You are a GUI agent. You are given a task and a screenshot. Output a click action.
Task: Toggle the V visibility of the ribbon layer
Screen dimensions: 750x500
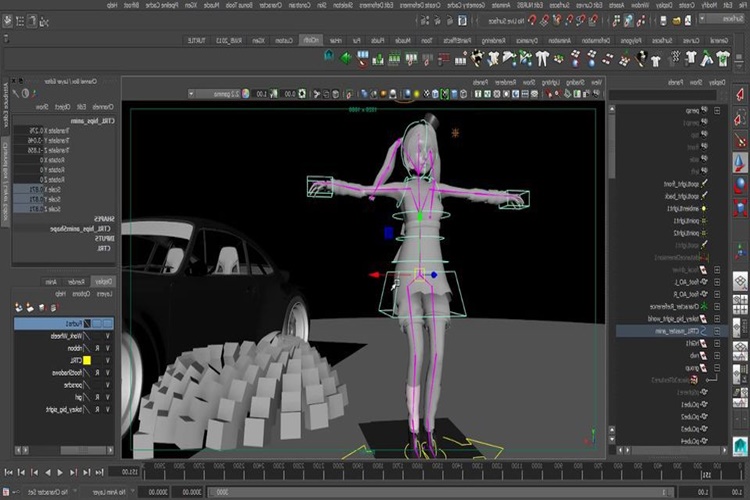(x=108, y=348)
